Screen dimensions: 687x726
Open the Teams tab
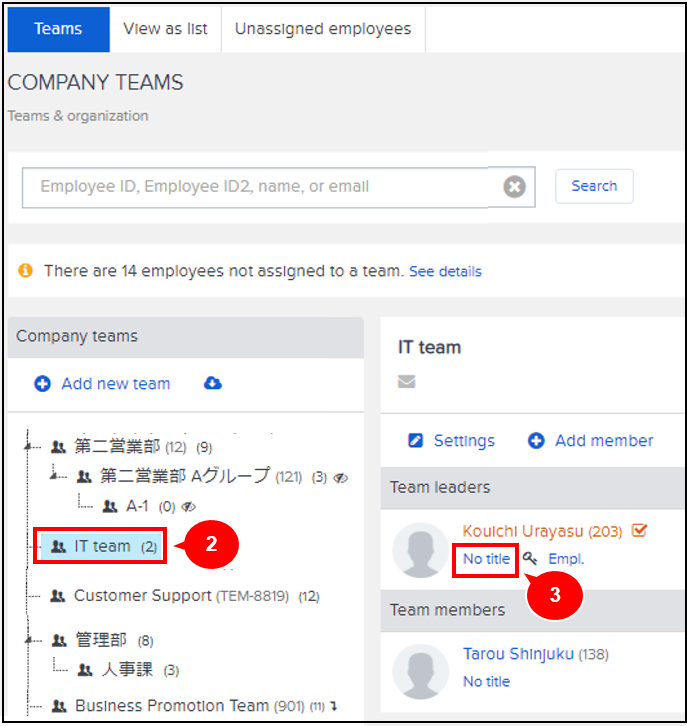coord(58,29)
